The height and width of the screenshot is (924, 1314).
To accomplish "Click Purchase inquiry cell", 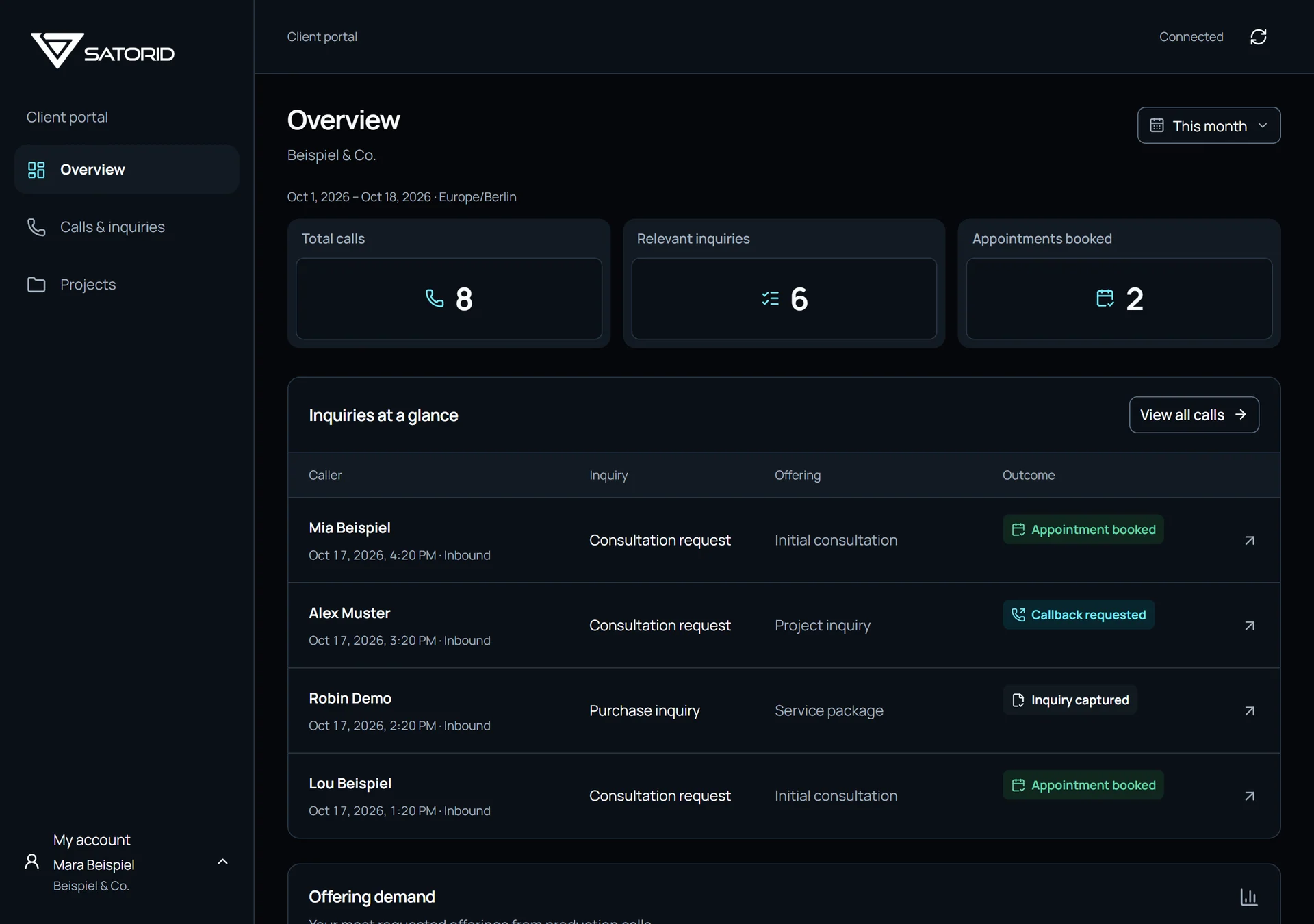I will [x=644, y=711].
